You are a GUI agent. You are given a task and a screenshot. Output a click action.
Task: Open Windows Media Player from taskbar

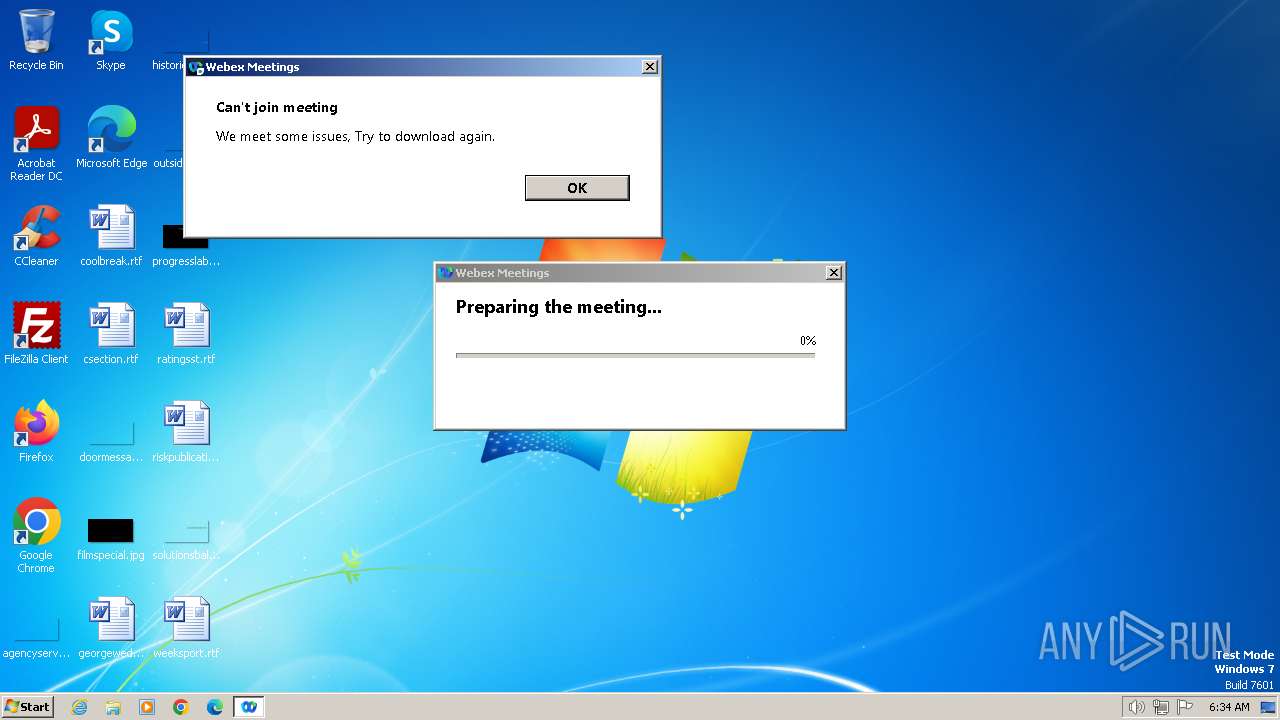[147, 707]
